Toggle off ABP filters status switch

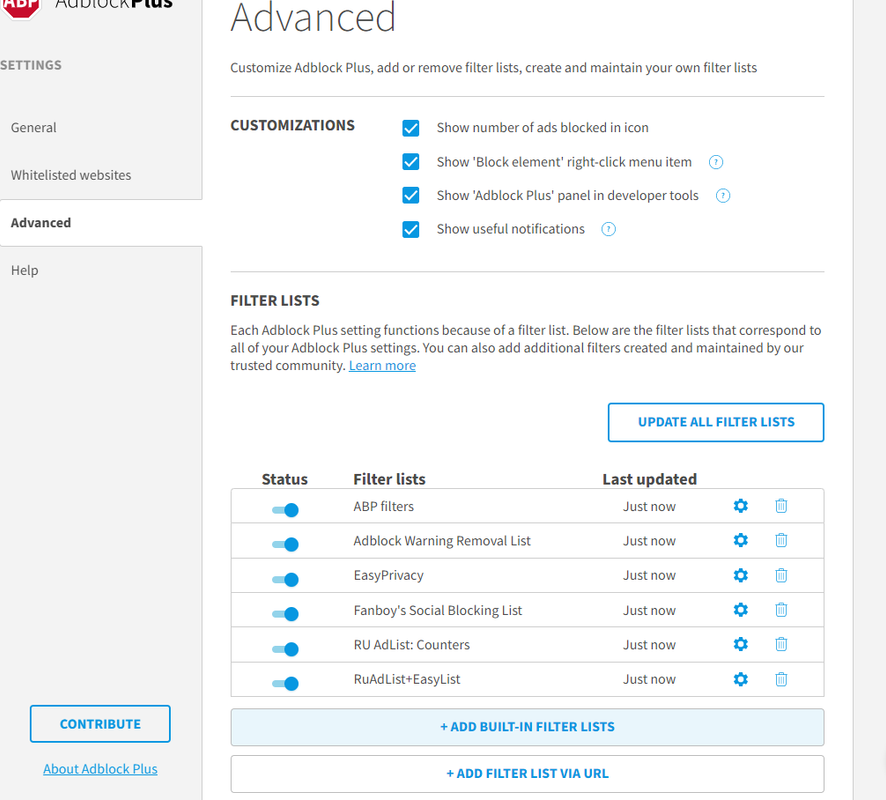click(x=285, y=510)
